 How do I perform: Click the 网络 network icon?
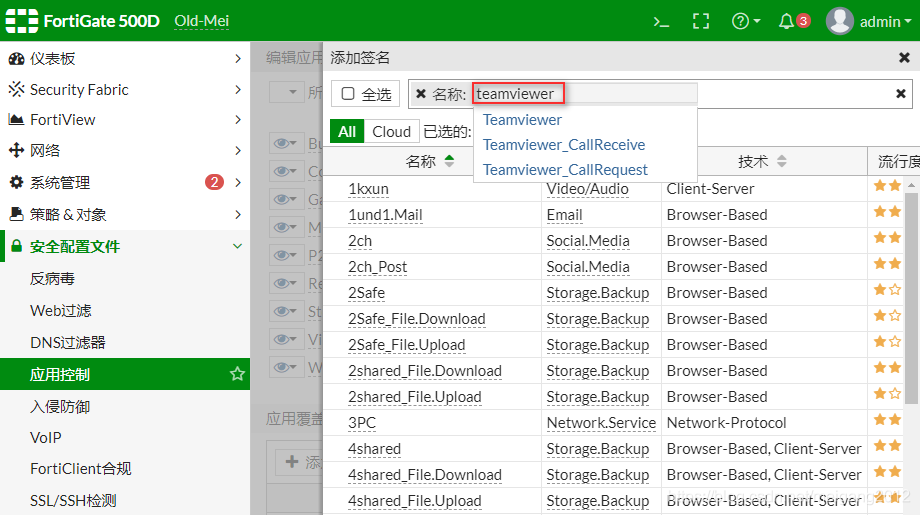point(16,150)
